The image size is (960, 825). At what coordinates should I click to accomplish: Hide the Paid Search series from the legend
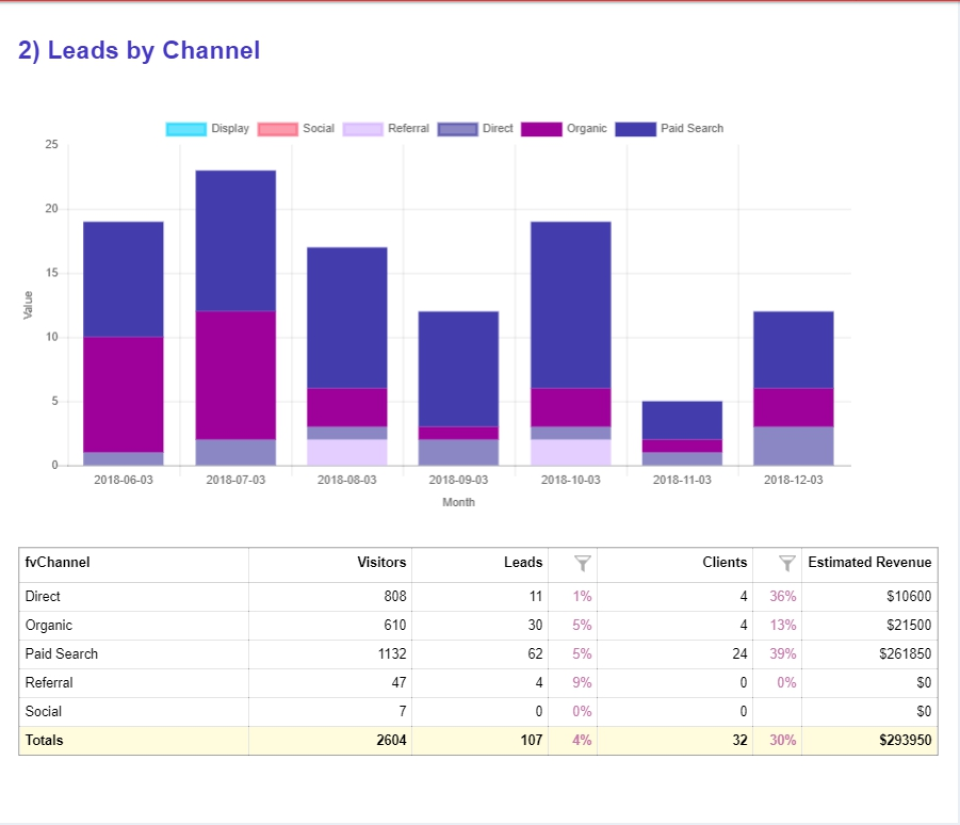click(690, 128)
